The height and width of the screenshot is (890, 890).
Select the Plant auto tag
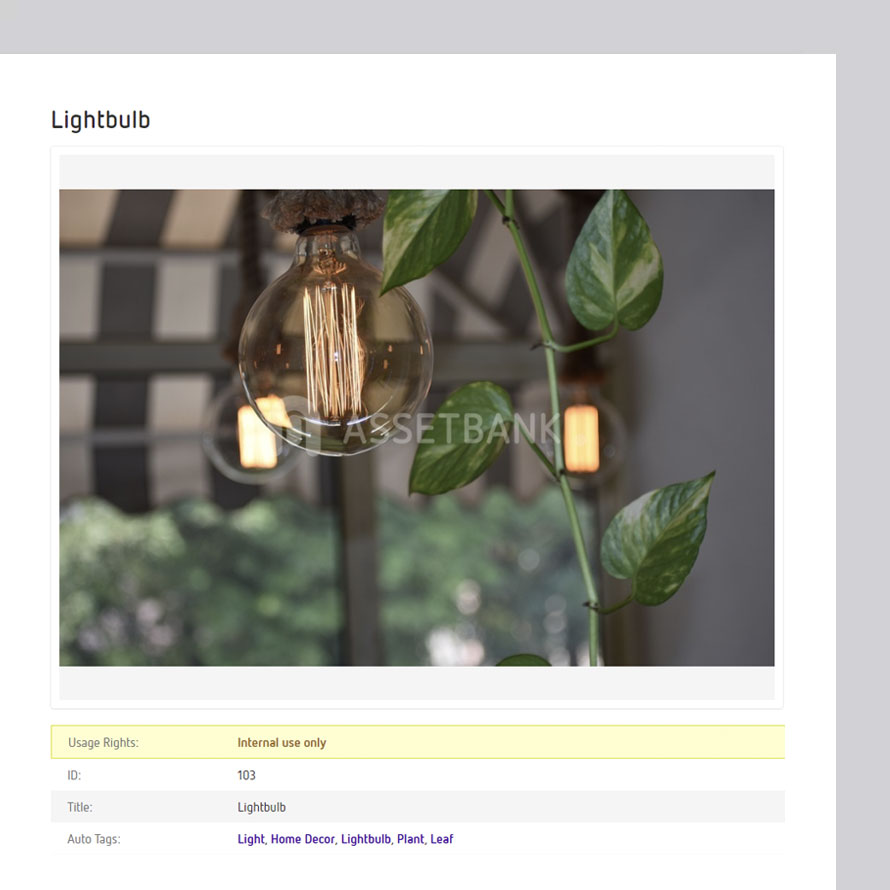[x=410, y=839]
